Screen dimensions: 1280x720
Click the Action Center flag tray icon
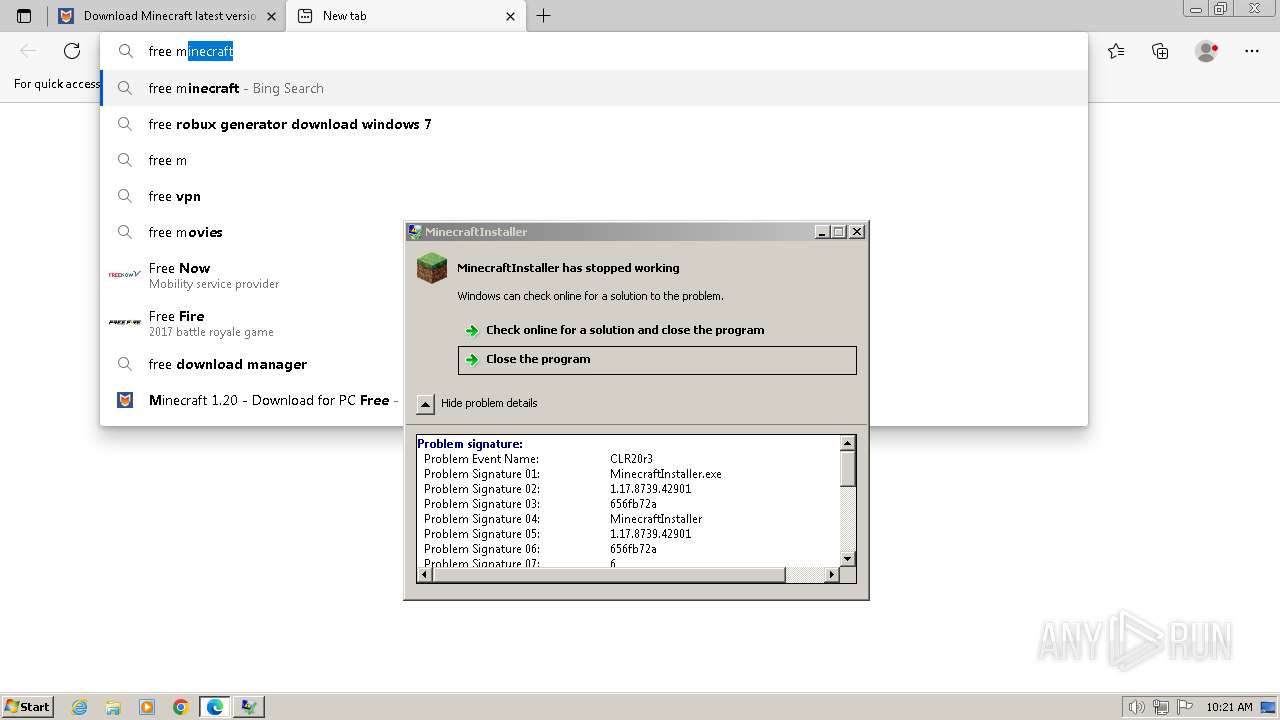point(1184,707)
